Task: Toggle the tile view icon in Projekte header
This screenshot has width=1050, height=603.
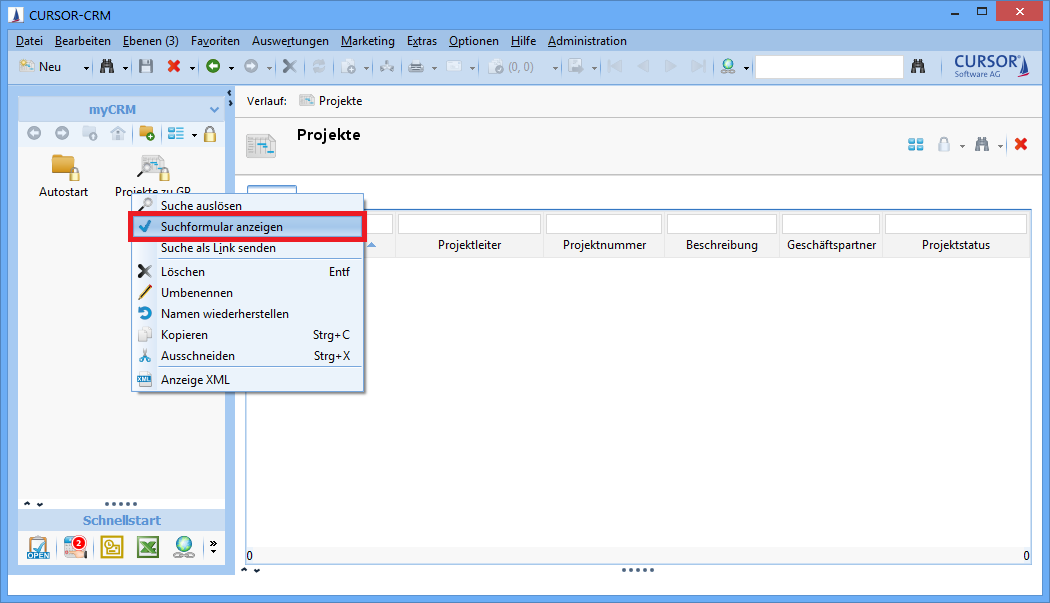Action: [915, 144]
